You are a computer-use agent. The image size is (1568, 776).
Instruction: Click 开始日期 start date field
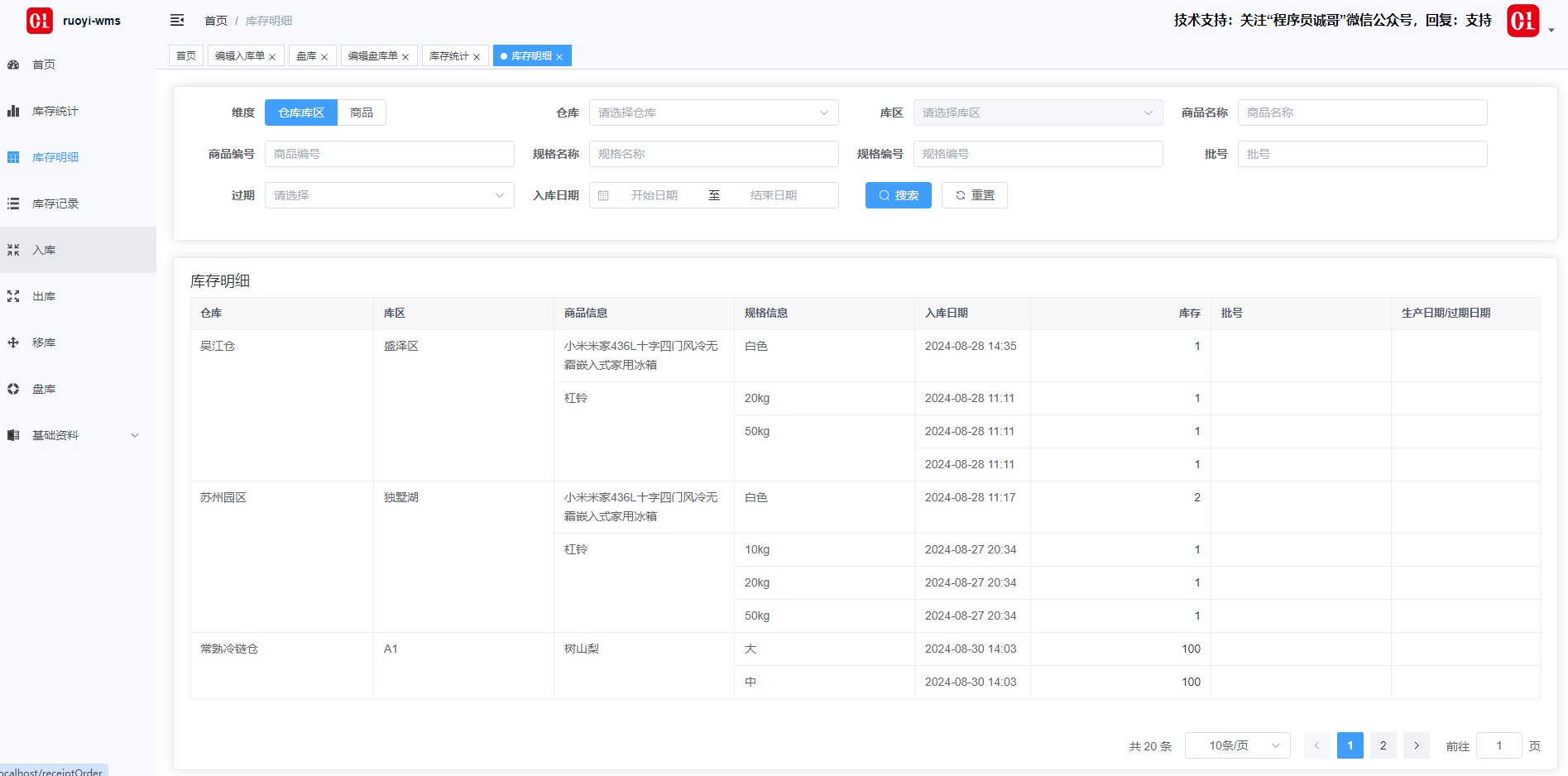[655, 195]
